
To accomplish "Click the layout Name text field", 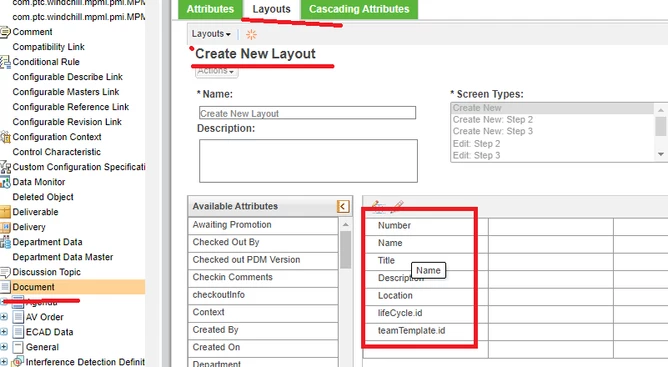I will point(307,113).
